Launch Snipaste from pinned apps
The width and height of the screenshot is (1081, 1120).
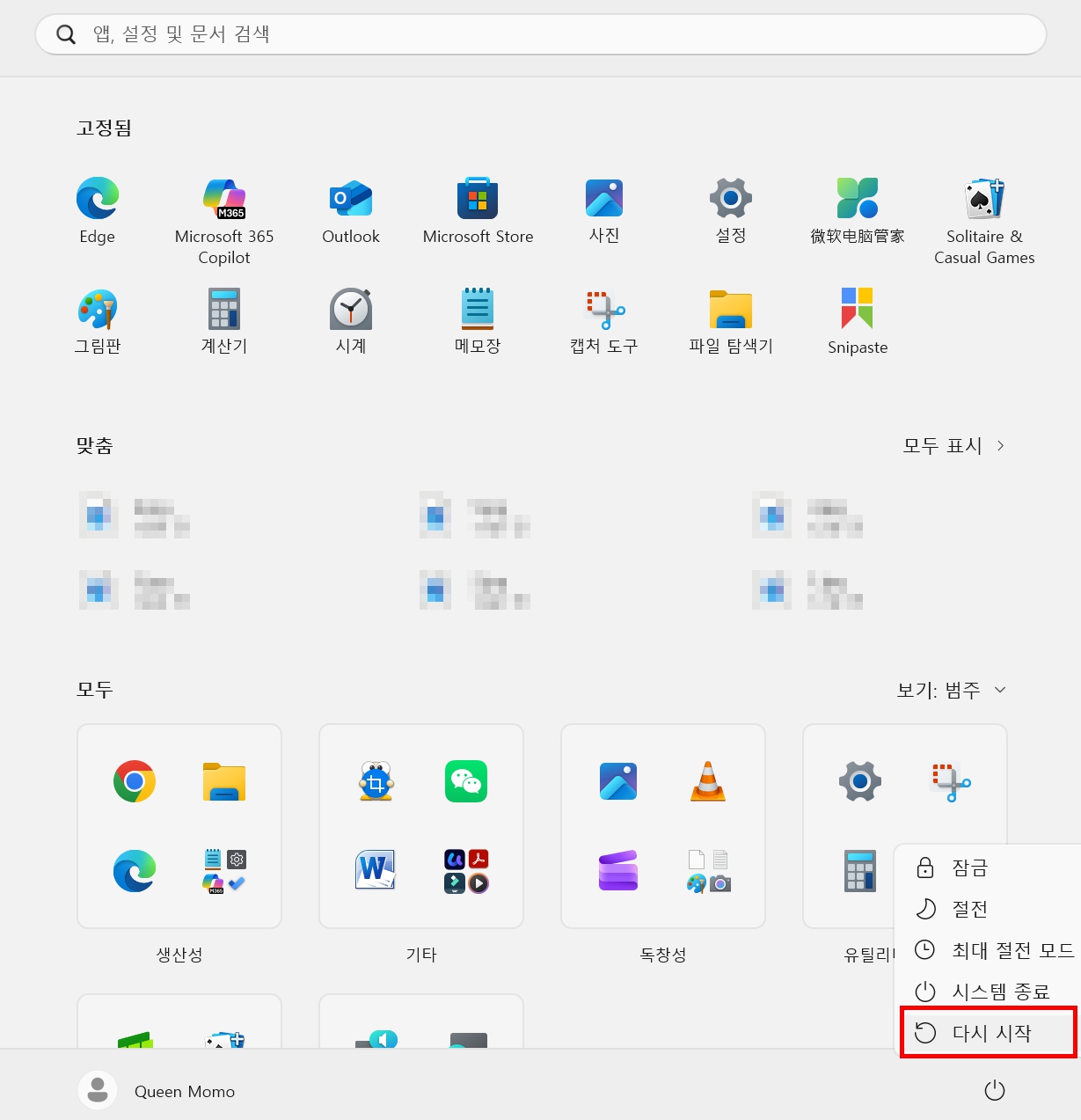point(858,321)
